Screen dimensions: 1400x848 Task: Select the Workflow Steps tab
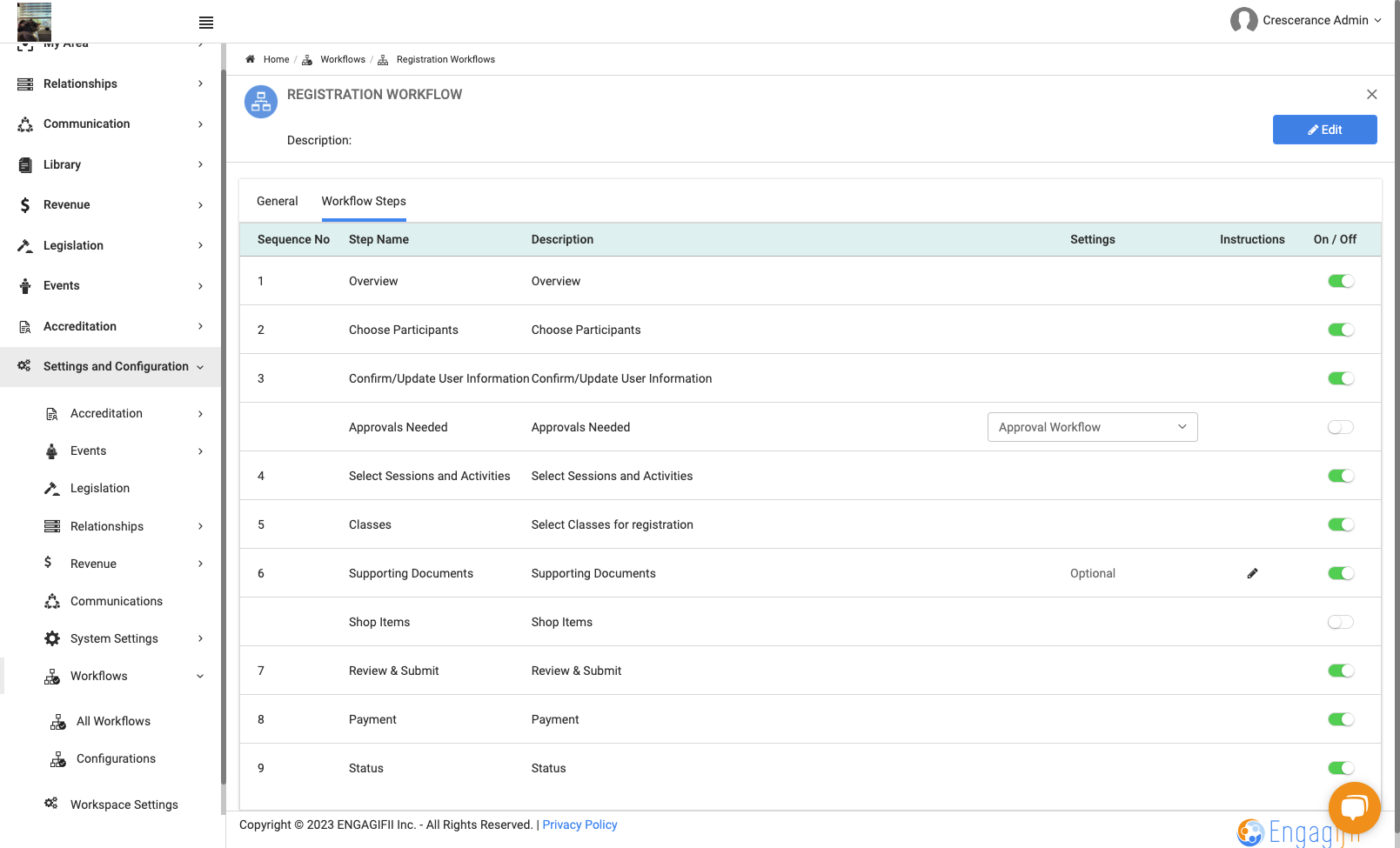[364, 201]
